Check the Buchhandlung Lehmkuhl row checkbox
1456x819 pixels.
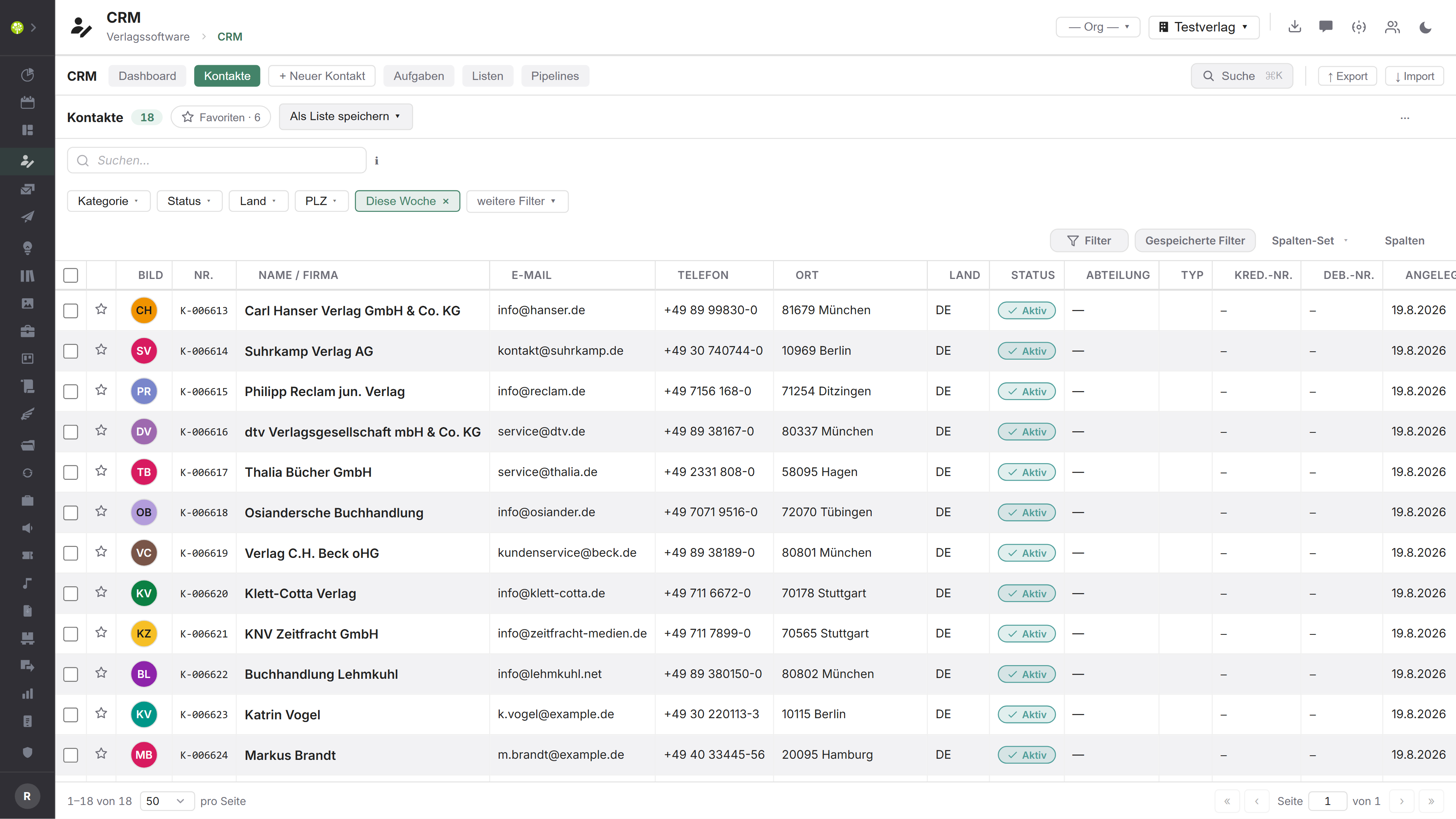click(71, 674)
